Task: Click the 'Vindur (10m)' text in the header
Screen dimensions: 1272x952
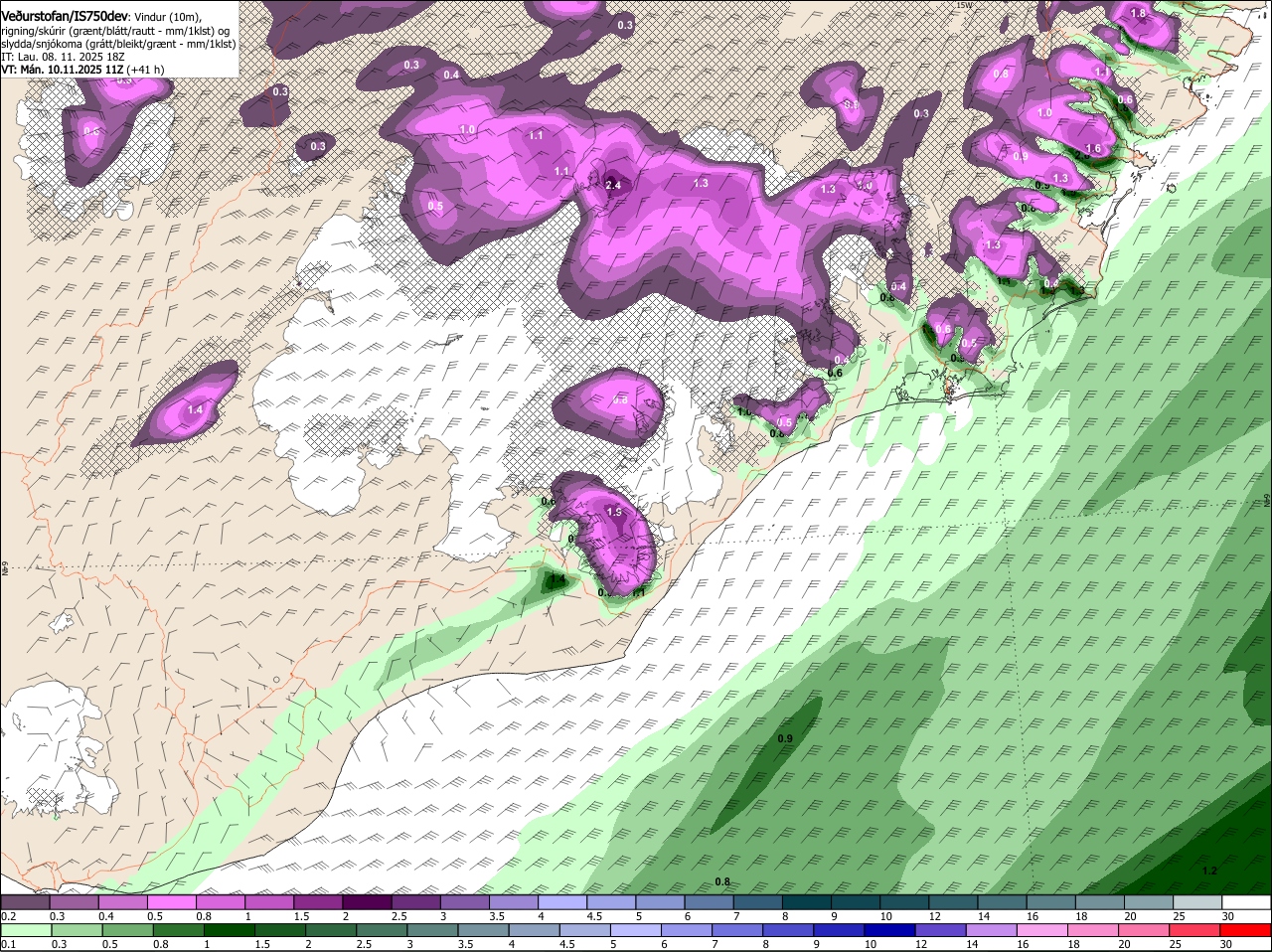Action: 167,17
